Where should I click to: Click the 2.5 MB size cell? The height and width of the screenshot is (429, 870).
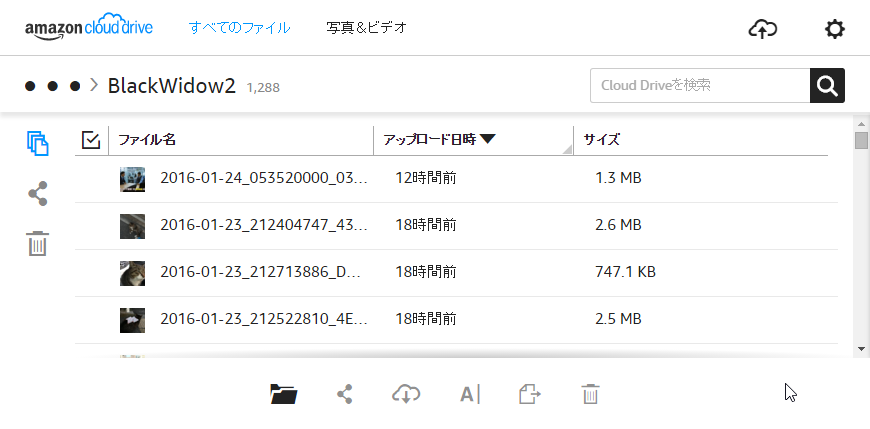tap(618, 319)
